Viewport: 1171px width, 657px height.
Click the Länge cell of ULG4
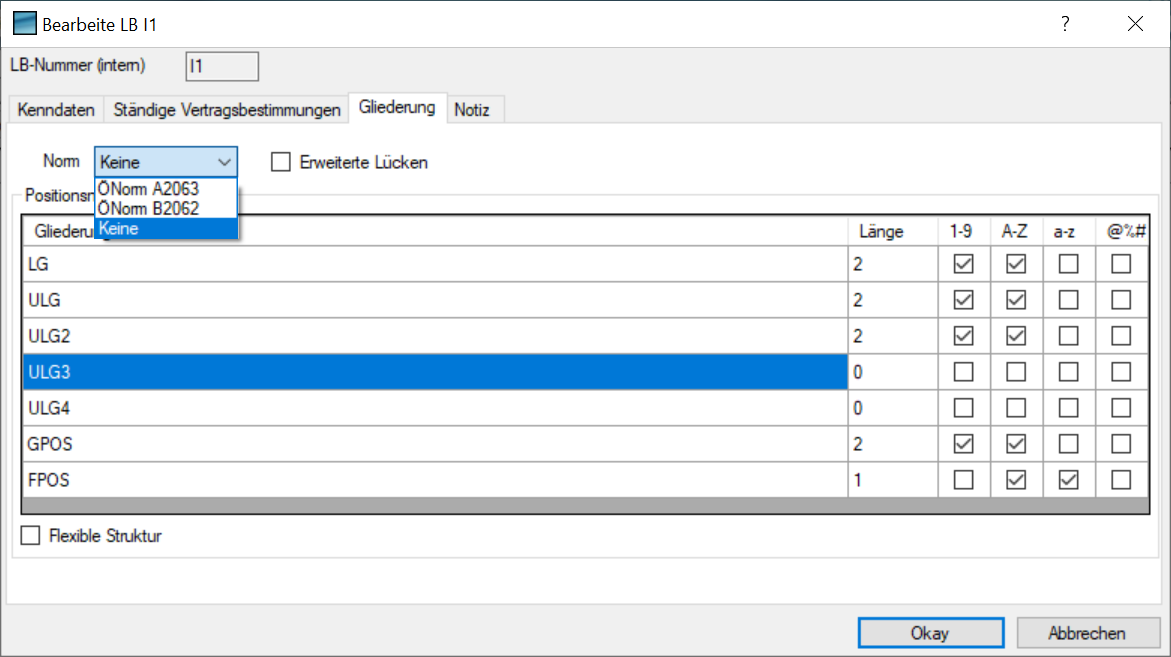click(x=892, y=408)
